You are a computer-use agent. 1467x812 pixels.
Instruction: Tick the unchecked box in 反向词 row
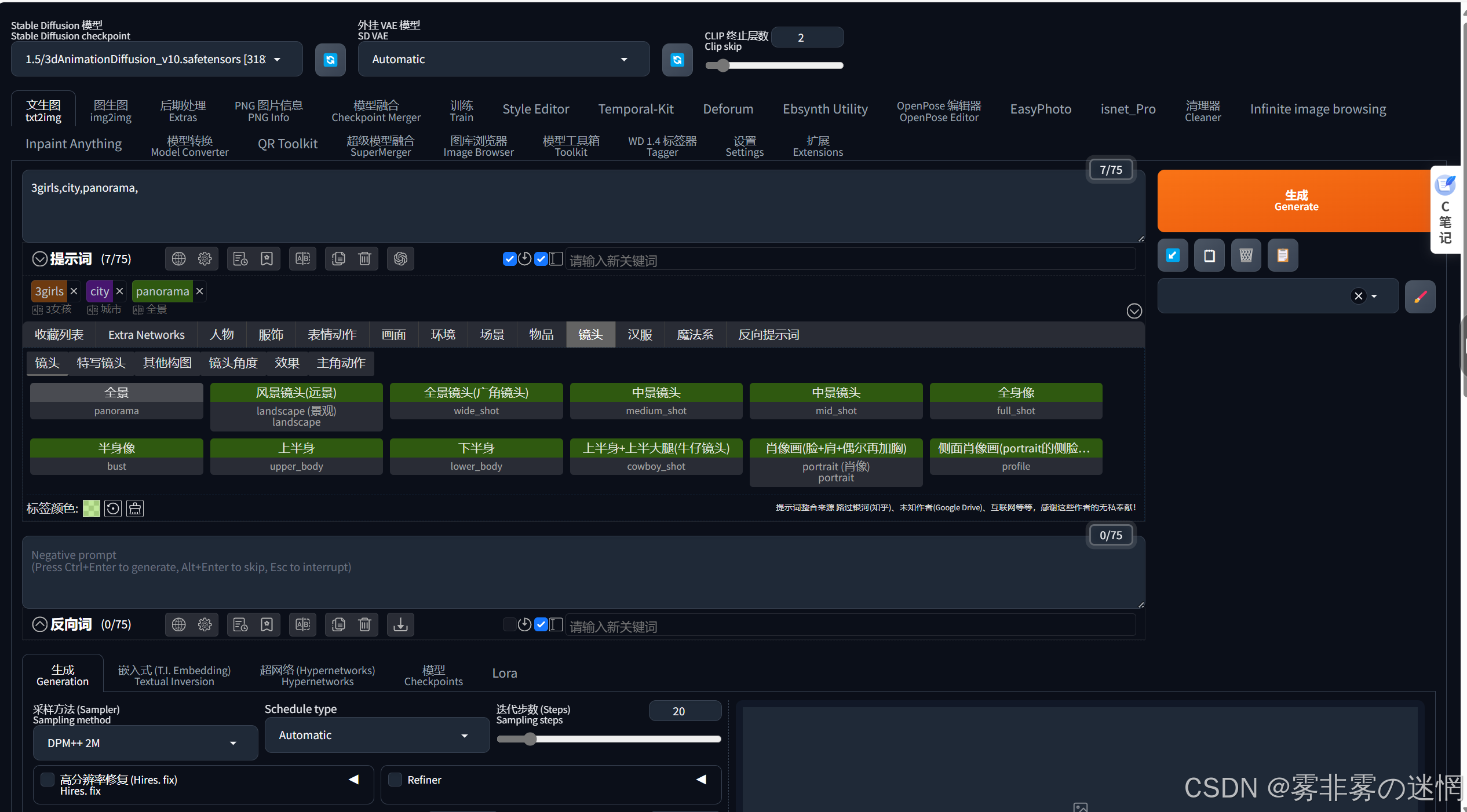509,624
